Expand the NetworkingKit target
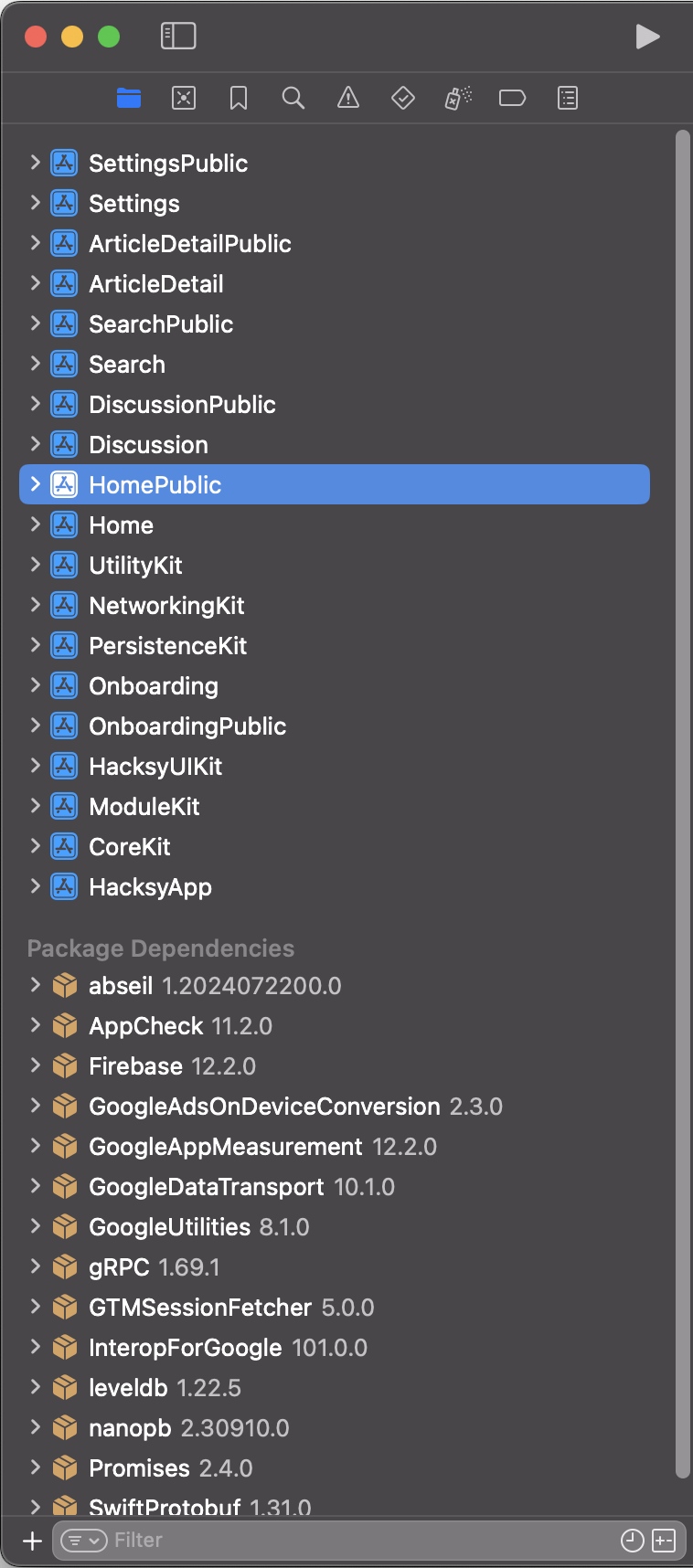The width and height of the screenshot is (693, 1568). (35, 605)
